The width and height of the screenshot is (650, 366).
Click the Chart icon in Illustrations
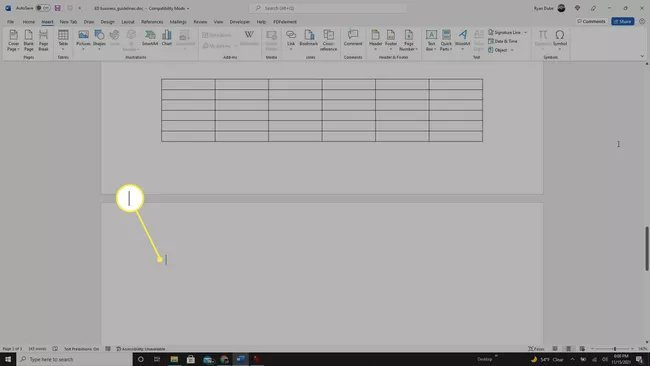pyautogui.click(x=167, y=38)
